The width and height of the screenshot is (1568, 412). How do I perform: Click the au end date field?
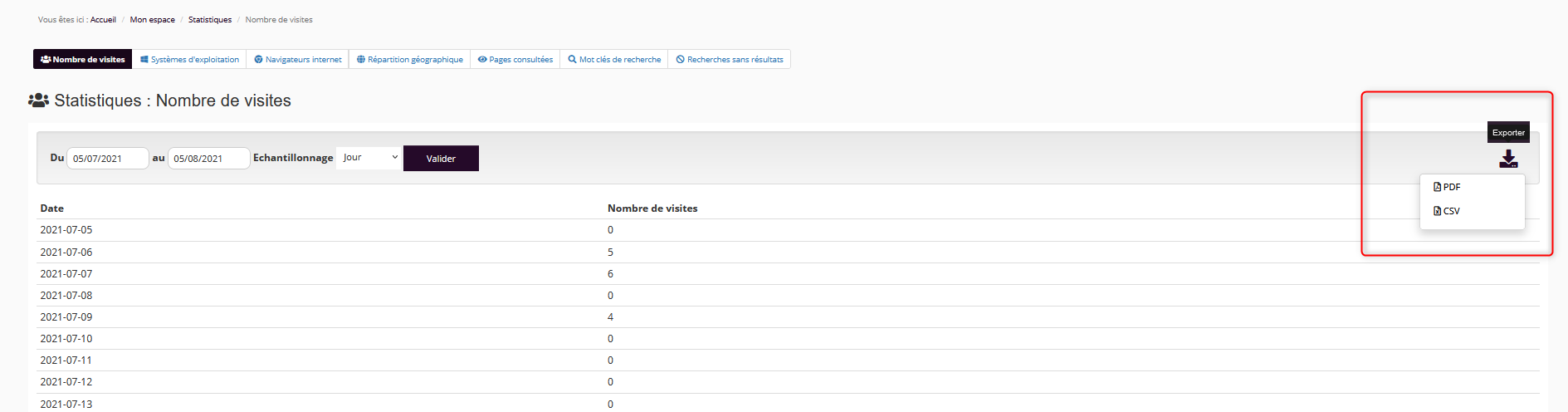(208, 159)
